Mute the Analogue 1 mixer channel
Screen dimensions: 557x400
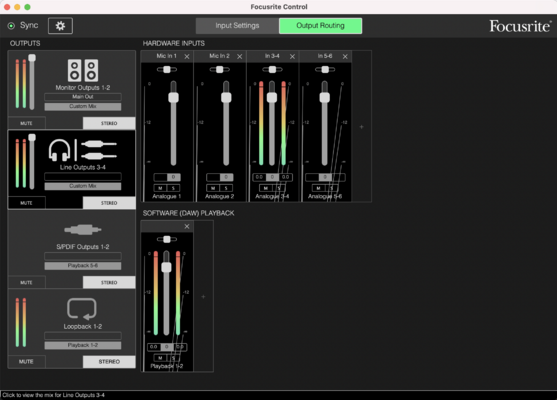[x=160, y=188]
